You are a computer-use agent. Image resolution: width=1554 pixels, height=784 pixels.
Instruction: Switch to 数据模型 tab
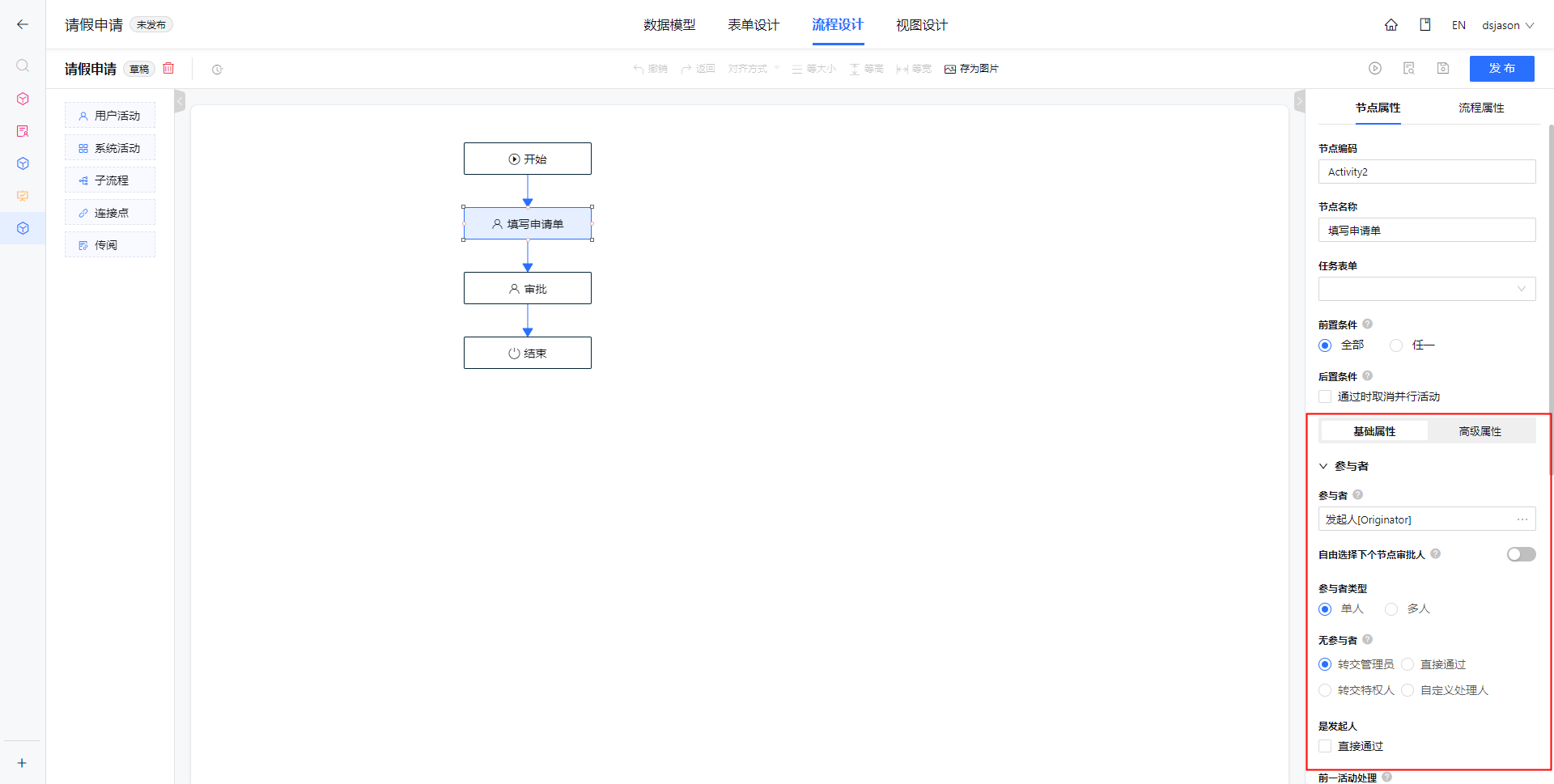click(x=669, y=25)
